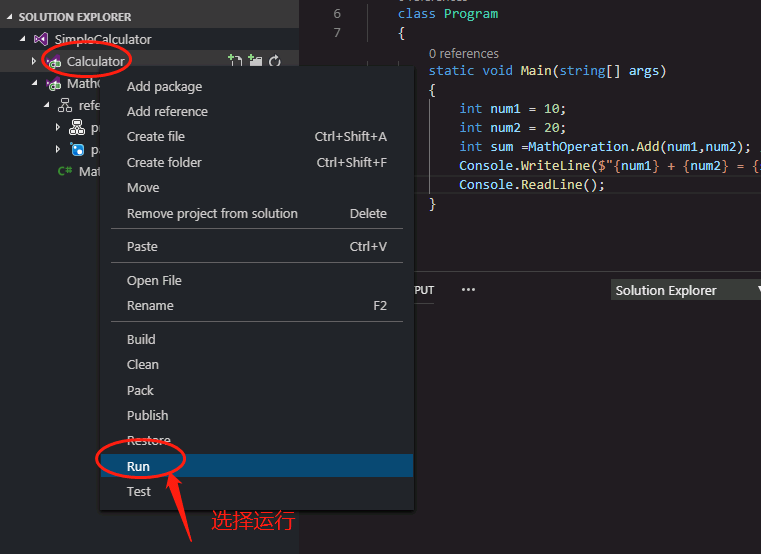Click the Publish menu option

click(x=147, y=415)
